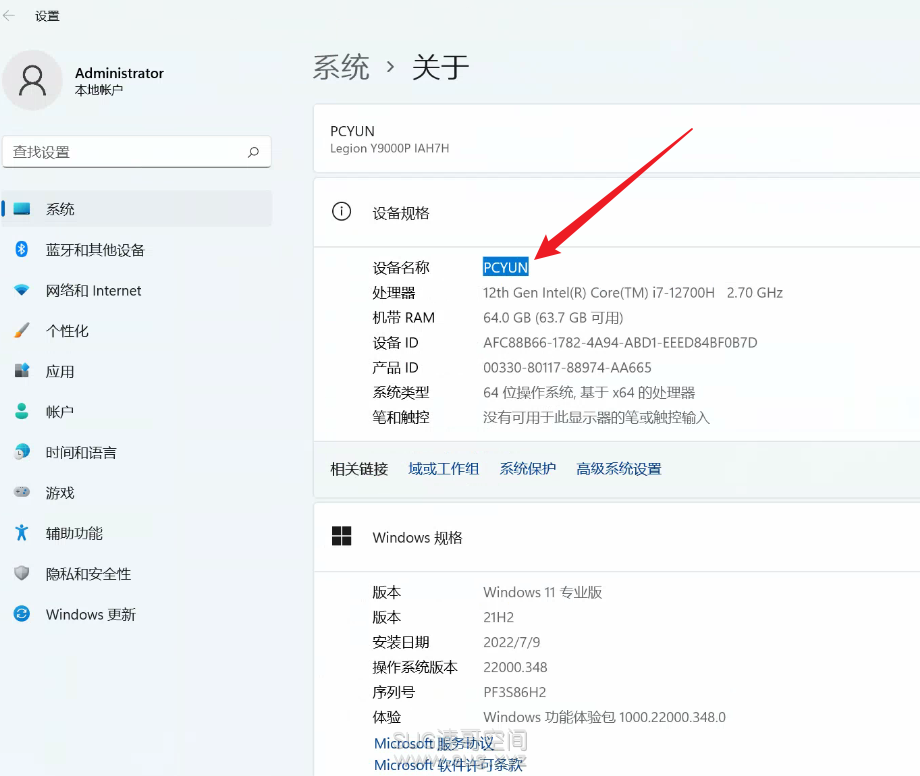Expand the 设备规格 section header
Image resolution: width=920 pixels, height=776 pixels.
(x=617, y=212)
